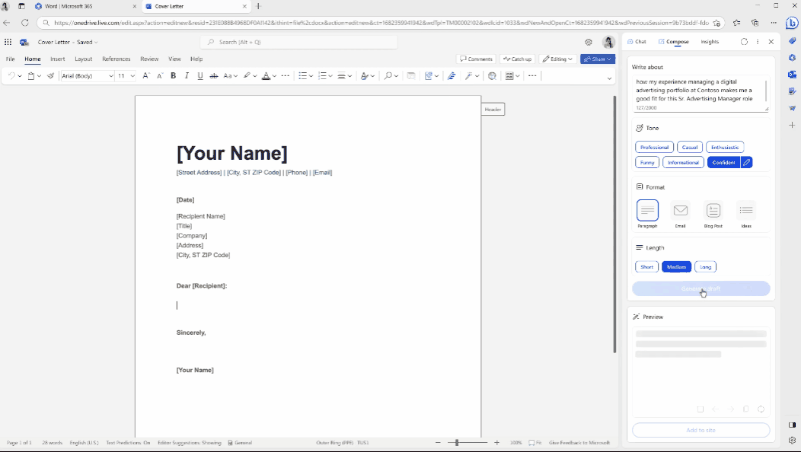Open the Comments pane button
Viewport: 801px width, 452px height.
(476, 59)
